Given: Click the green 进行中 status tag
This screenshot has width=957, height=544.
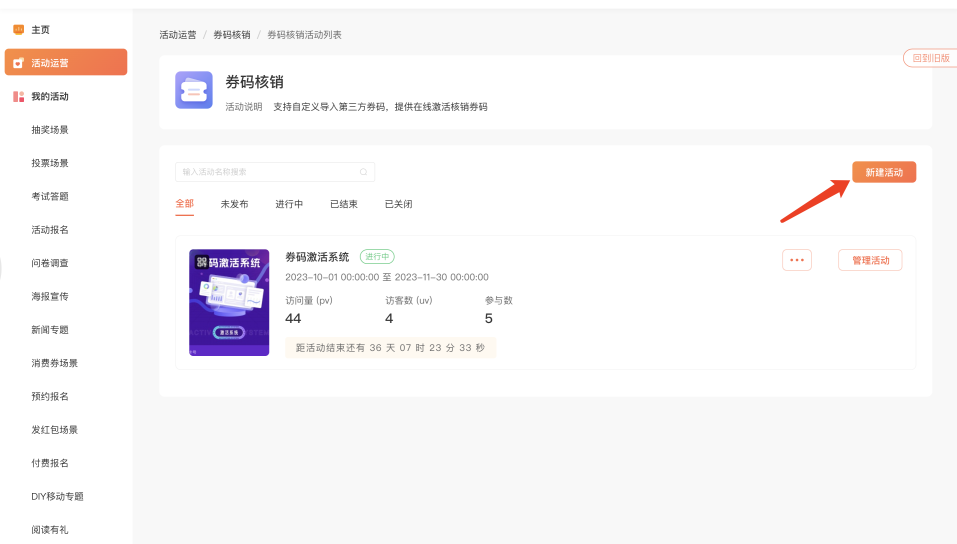Looking at the screenshot, I should point(377,257).
